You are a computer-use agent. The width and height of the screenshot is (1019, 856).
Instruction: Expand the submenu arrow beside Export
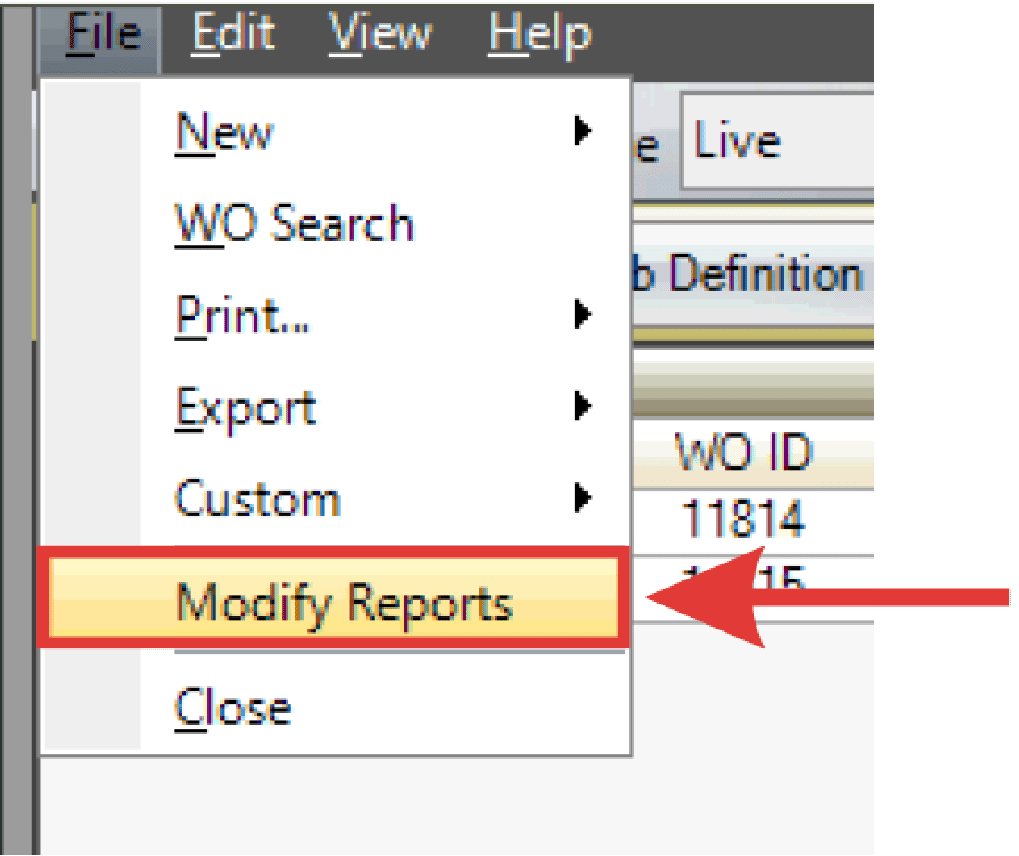[582, 407]
